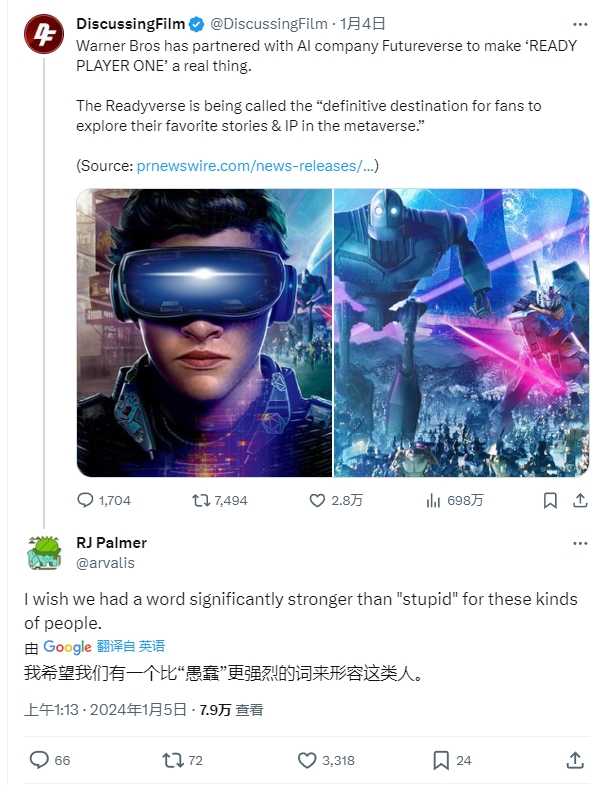View analytics for the 698万 views count
The width and height of the screenshot is (606, 785).
coord(454,500)
